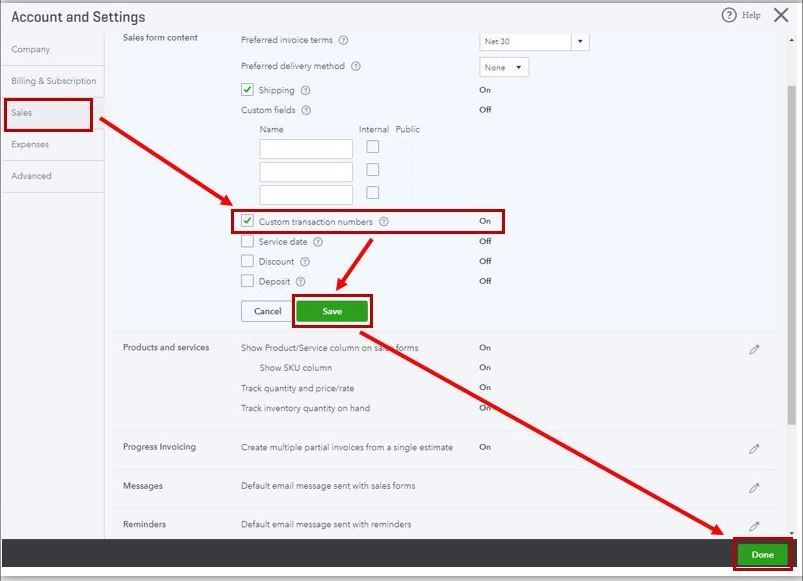Check Internal box for first custom field
The width and height of the screenshot is (803, 581).
pos(373,147)
